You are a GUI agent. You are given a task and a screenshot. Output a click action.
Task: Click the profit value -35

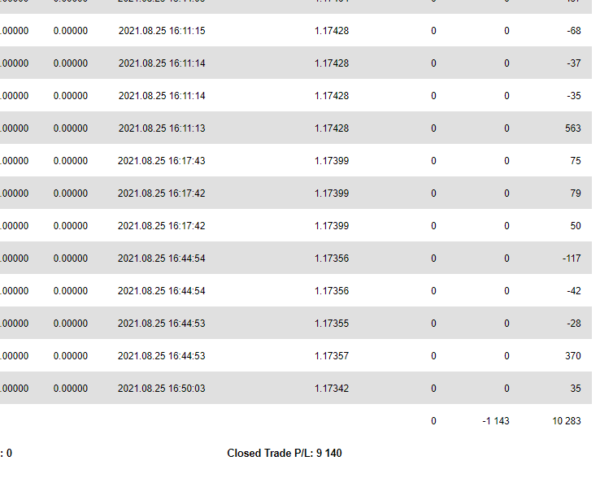tap(574, 96)
